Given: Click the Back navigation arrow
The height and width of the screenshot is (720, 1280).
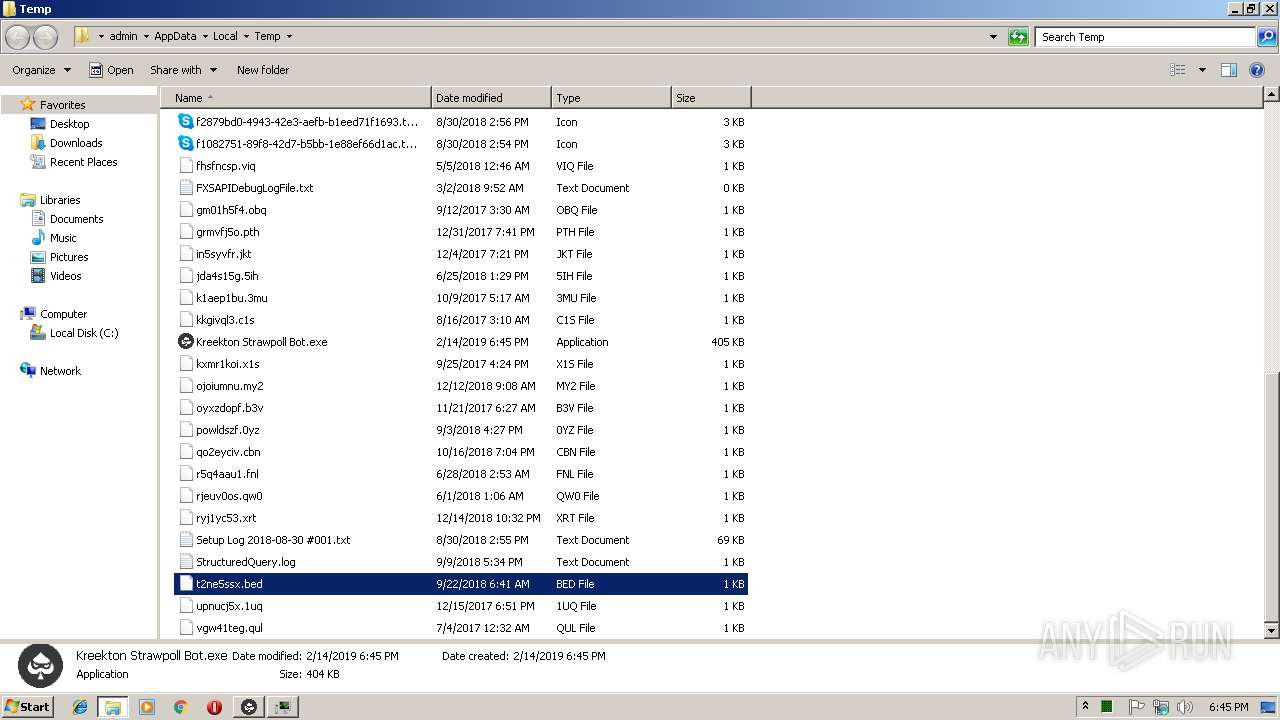Looking at the screenshot, I should coord(18,37).
